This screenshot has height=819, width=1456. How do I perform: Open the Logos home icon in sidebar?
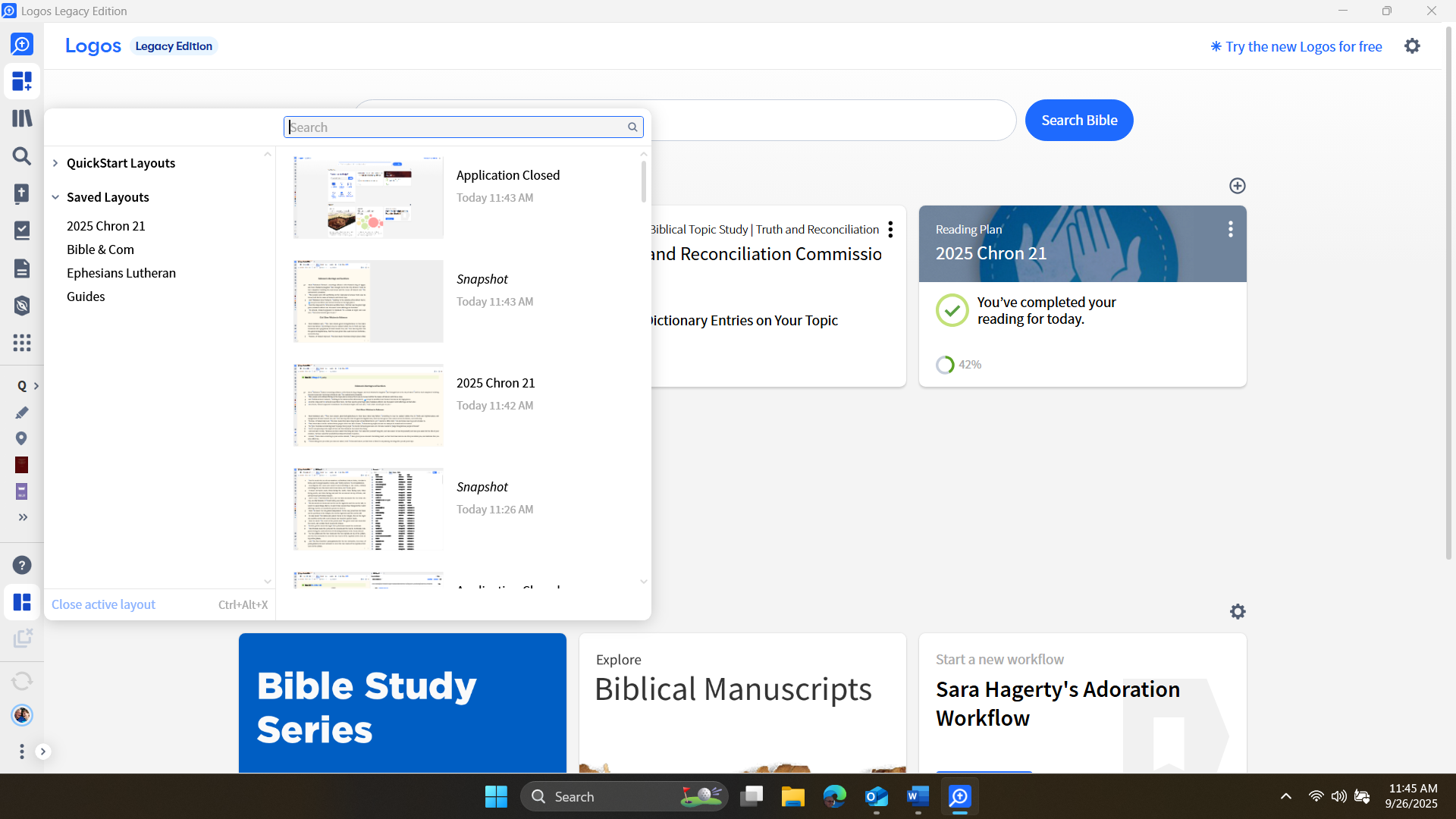click(22, 45)
